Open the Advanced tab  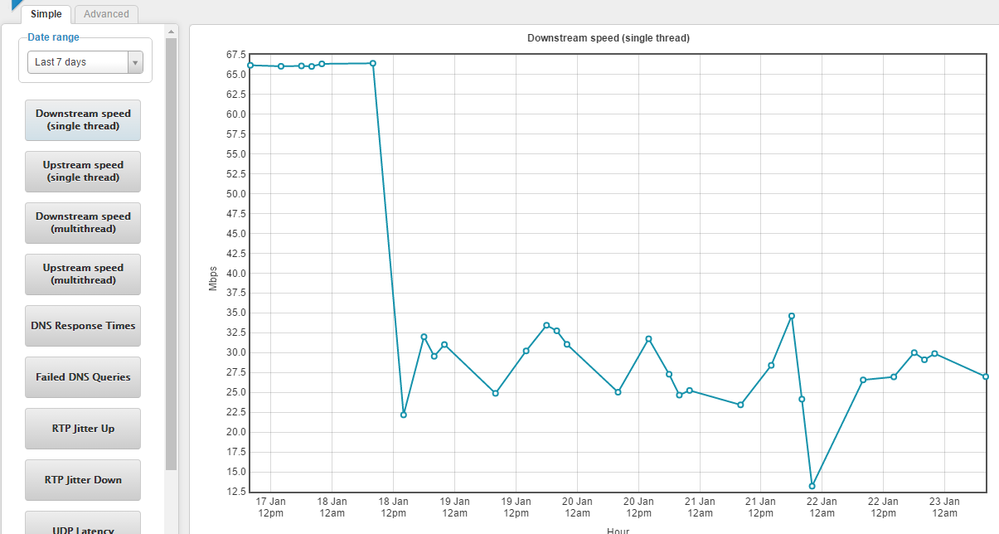coord(106,14)
